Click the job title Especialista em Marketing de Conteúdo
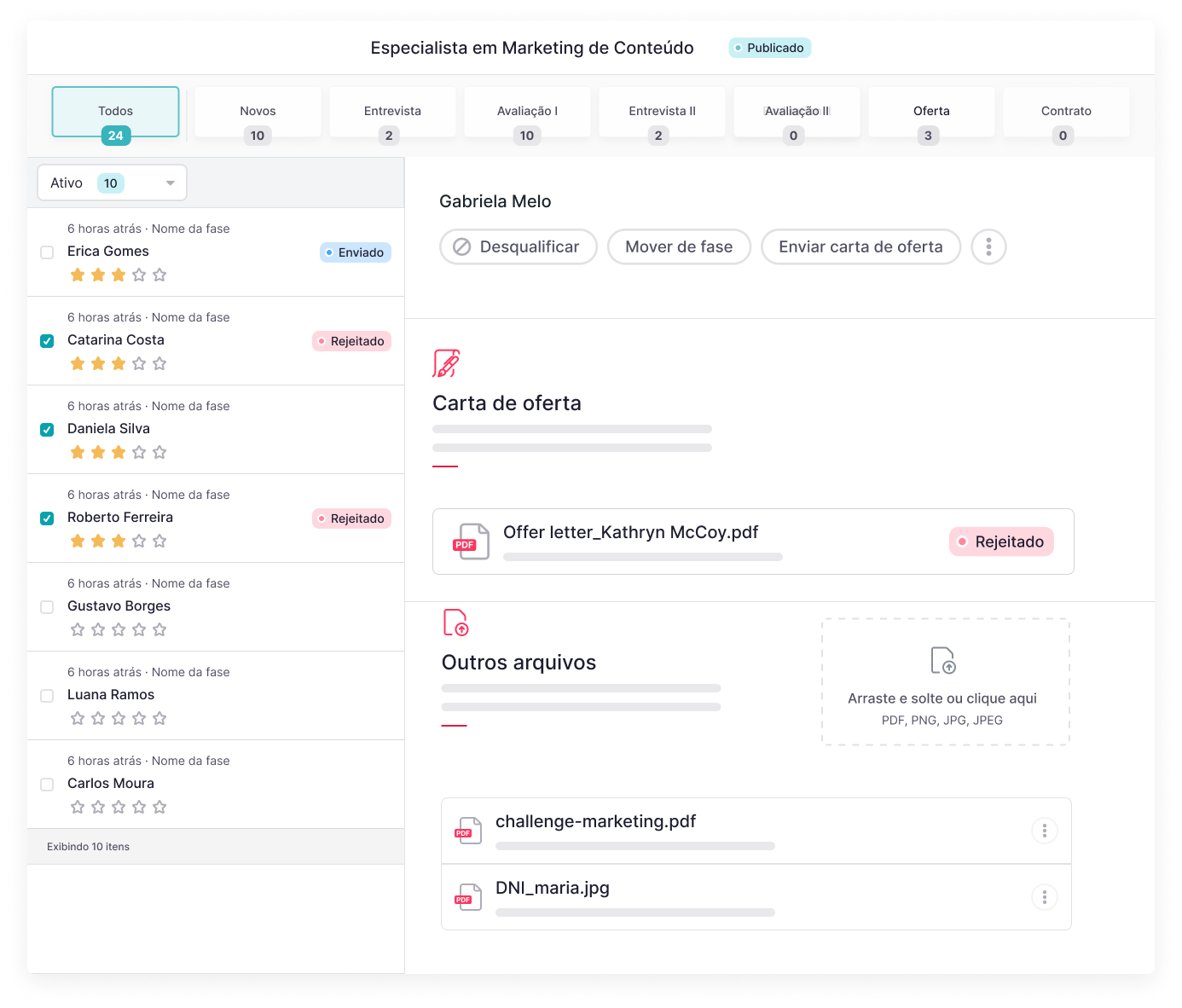 click(x=532, y=48)
